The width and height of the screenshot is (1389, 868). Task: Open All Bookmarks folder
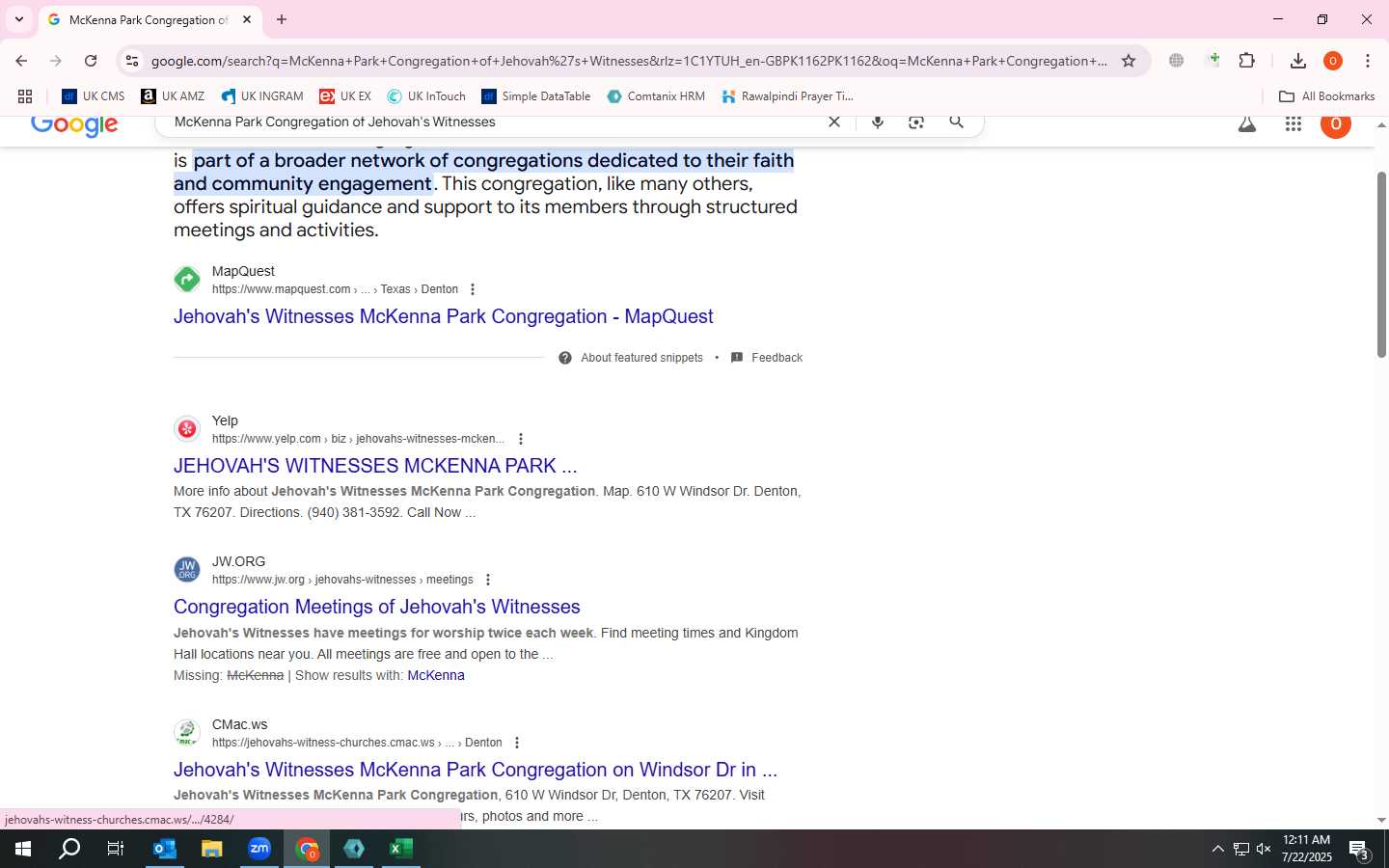(x=1326, y=96)
